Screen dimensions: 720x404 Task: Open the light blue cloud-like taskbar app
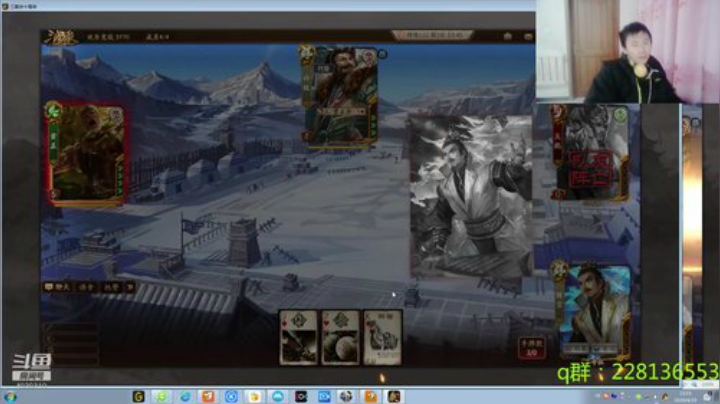point(278,396)
